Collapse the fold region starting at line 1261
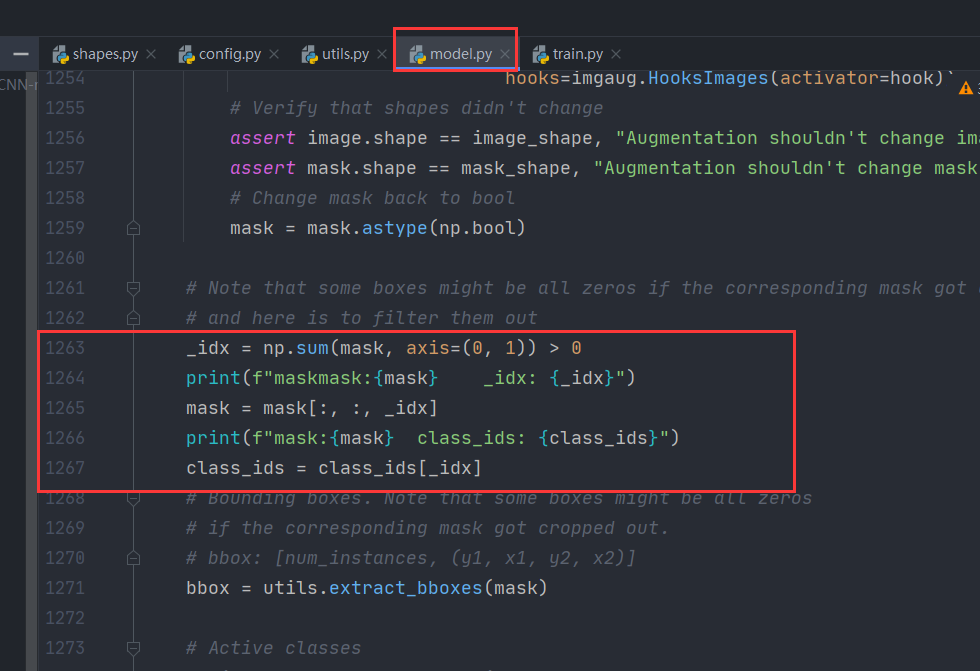 [x=133, y=288]
